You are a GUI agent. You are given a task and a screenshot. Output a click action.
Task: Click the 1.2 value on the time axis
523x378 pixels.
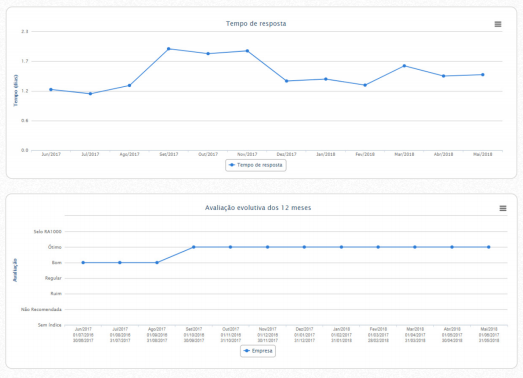pos(25,91)
